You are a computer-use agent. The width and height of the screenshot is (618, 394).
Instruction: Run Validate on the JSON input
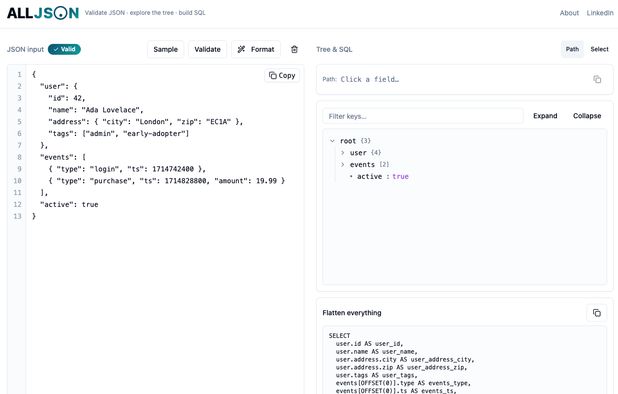207,49
